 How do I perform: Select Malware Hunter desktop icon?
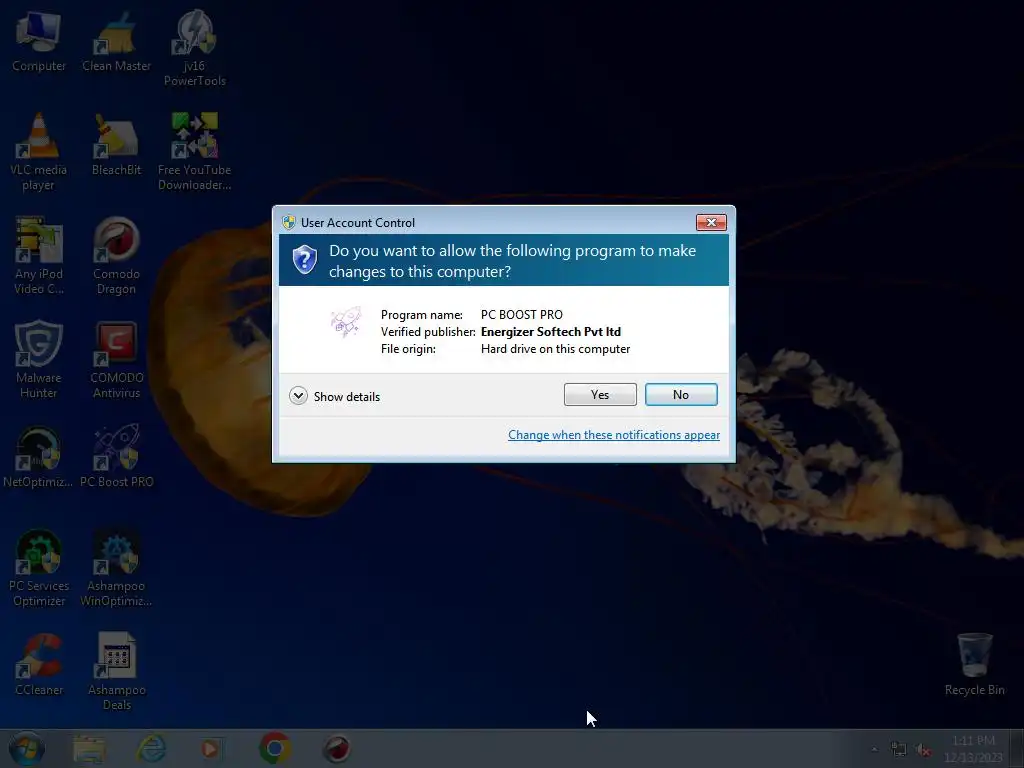[39, 360]
